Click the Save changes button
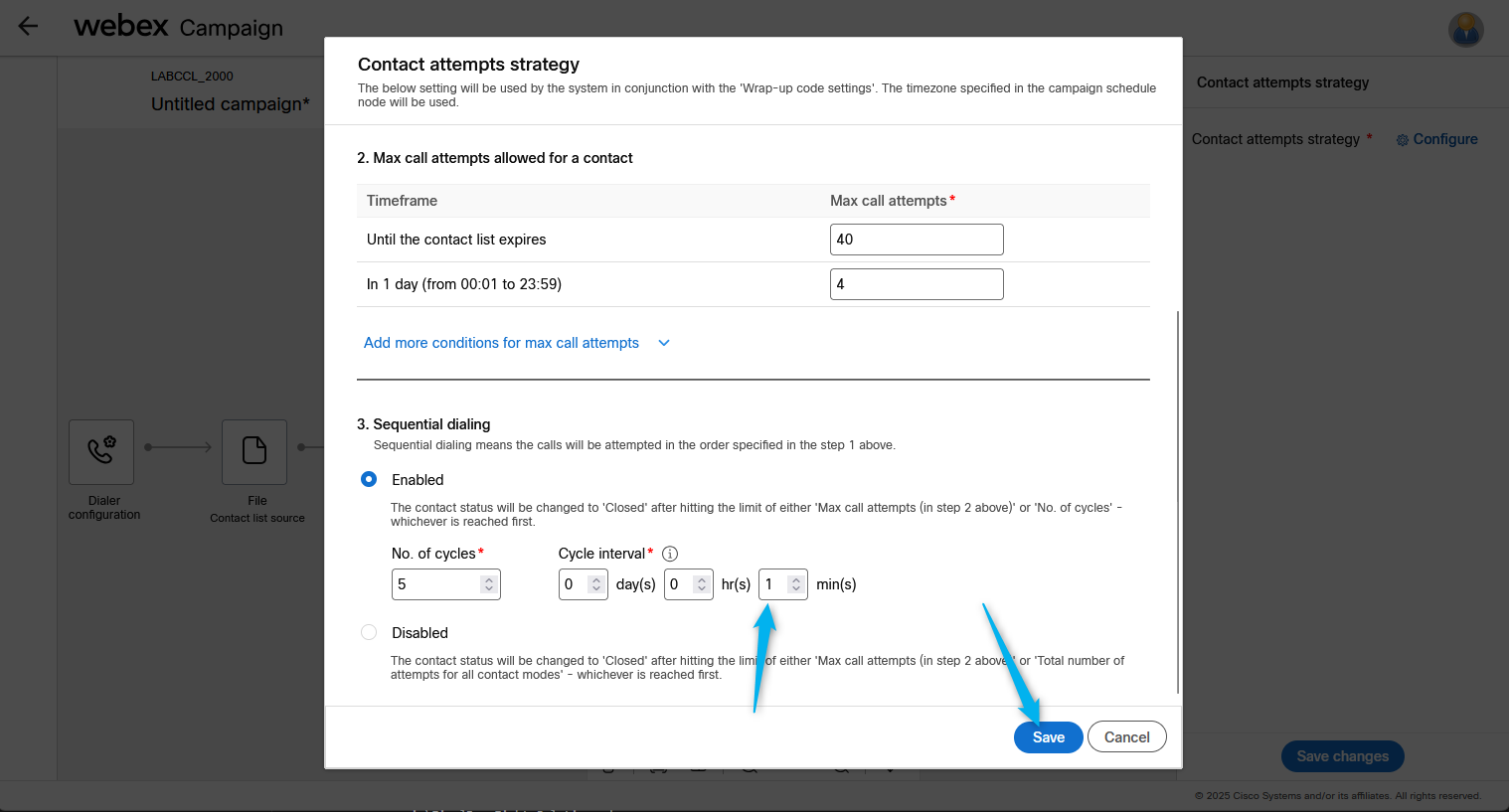Screen dimensions: 1509x812 [1342, 756]
